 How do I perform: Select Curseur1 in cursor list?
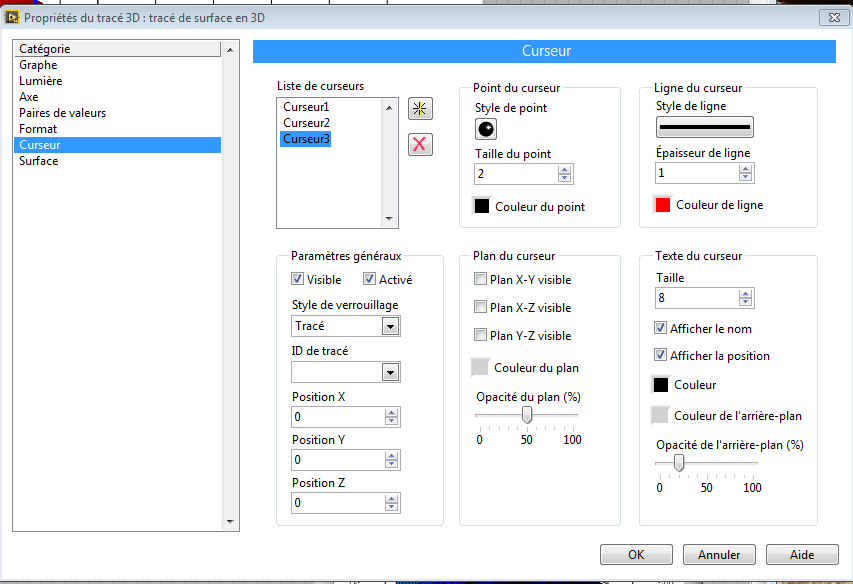click(x=306, y=107)
